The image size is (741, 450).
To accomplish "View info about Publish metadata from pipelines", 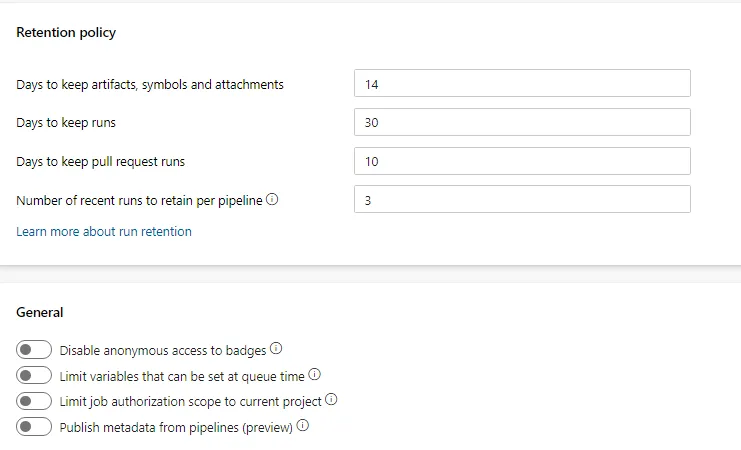I will 302,426.
